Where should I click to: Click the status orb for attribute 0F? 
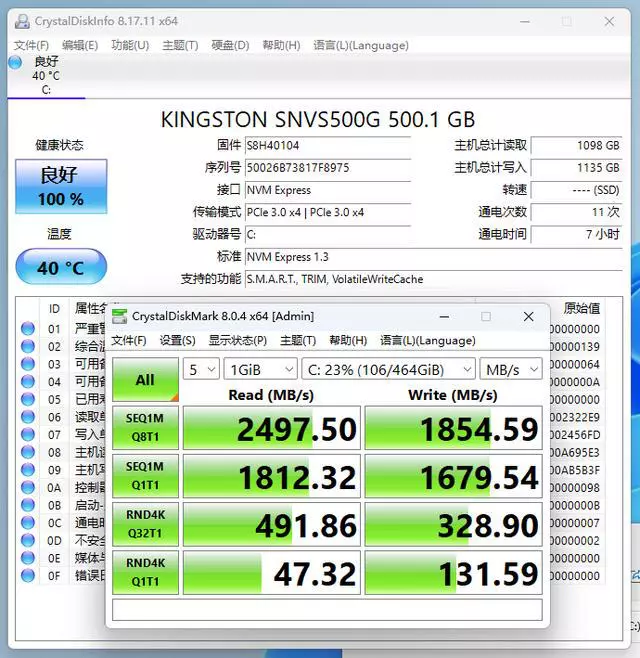click(28, 575)
